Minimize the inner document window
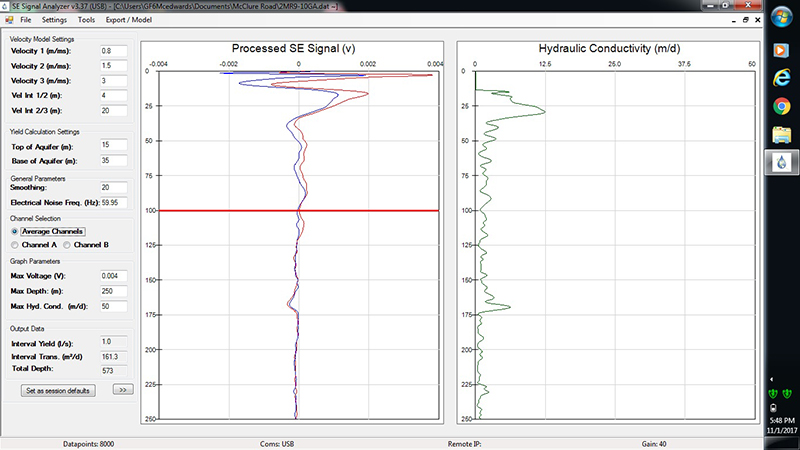 [734, 20]
